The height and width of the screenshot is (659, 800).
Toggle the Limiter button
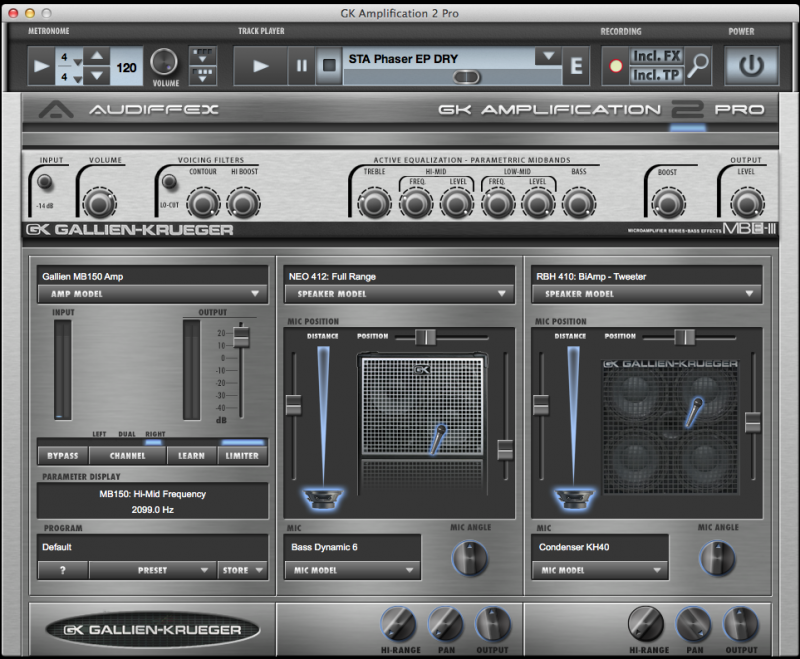click(x=242, y=455)
